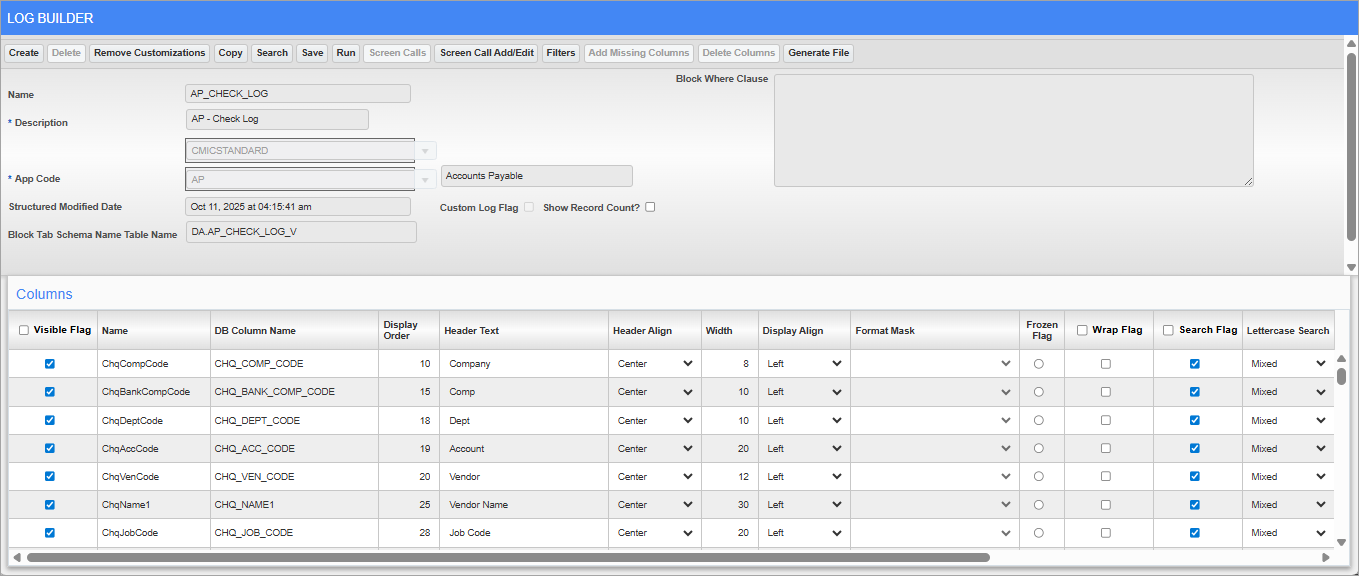Click the Search toolbar button
Viewport: 1359px width, 576px height.
coord(271,52)
